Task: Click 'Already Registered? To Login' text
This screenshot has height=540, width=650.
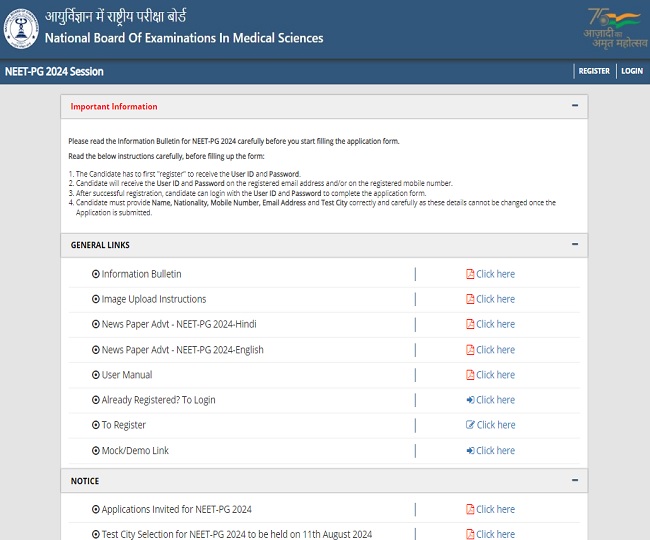Action: (158, 400)
